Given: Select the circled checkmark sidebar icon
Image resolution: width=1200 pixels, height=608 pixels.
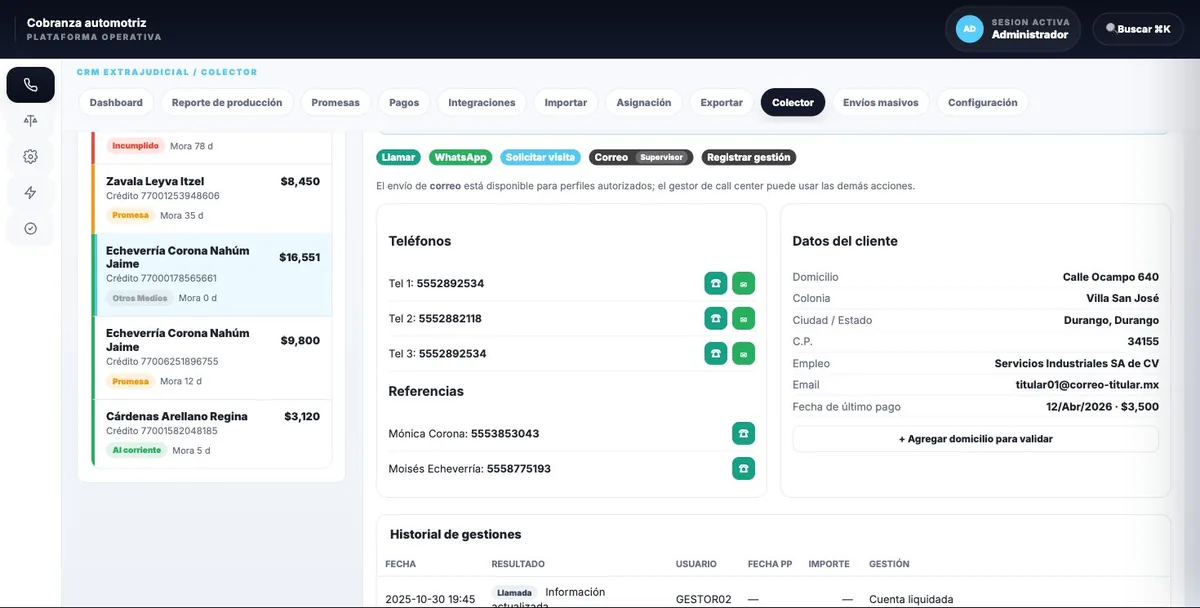Looking at the screenshot, I should [x=30, y=229].
